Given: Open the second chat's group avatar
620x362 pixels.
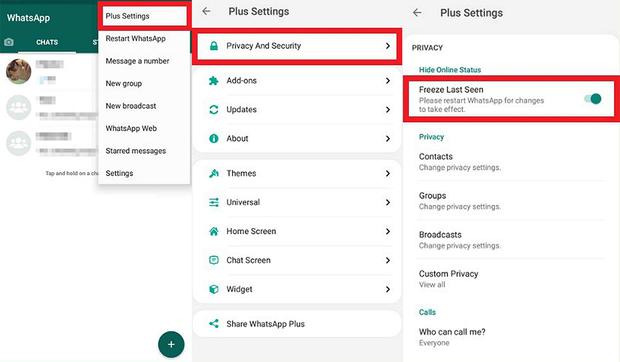Looking at the screenshot, I should (19, 107).
